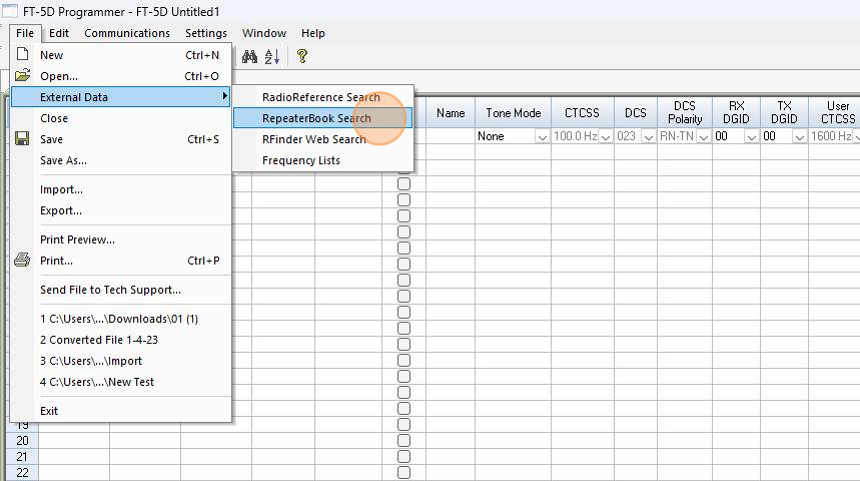The width and height of the screenshot is (860, 481).
Task: Click the A-Z sort toolbar icon
Action: pyautogui.click(x=272, y=56)
